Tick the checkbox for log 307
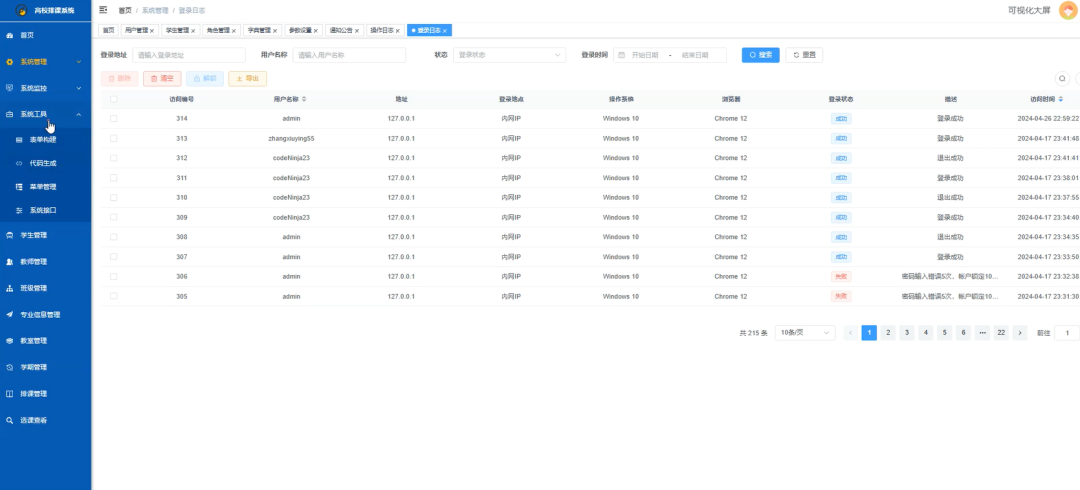The height and width of the screenshot is (490, 1080). pos(114,257)
